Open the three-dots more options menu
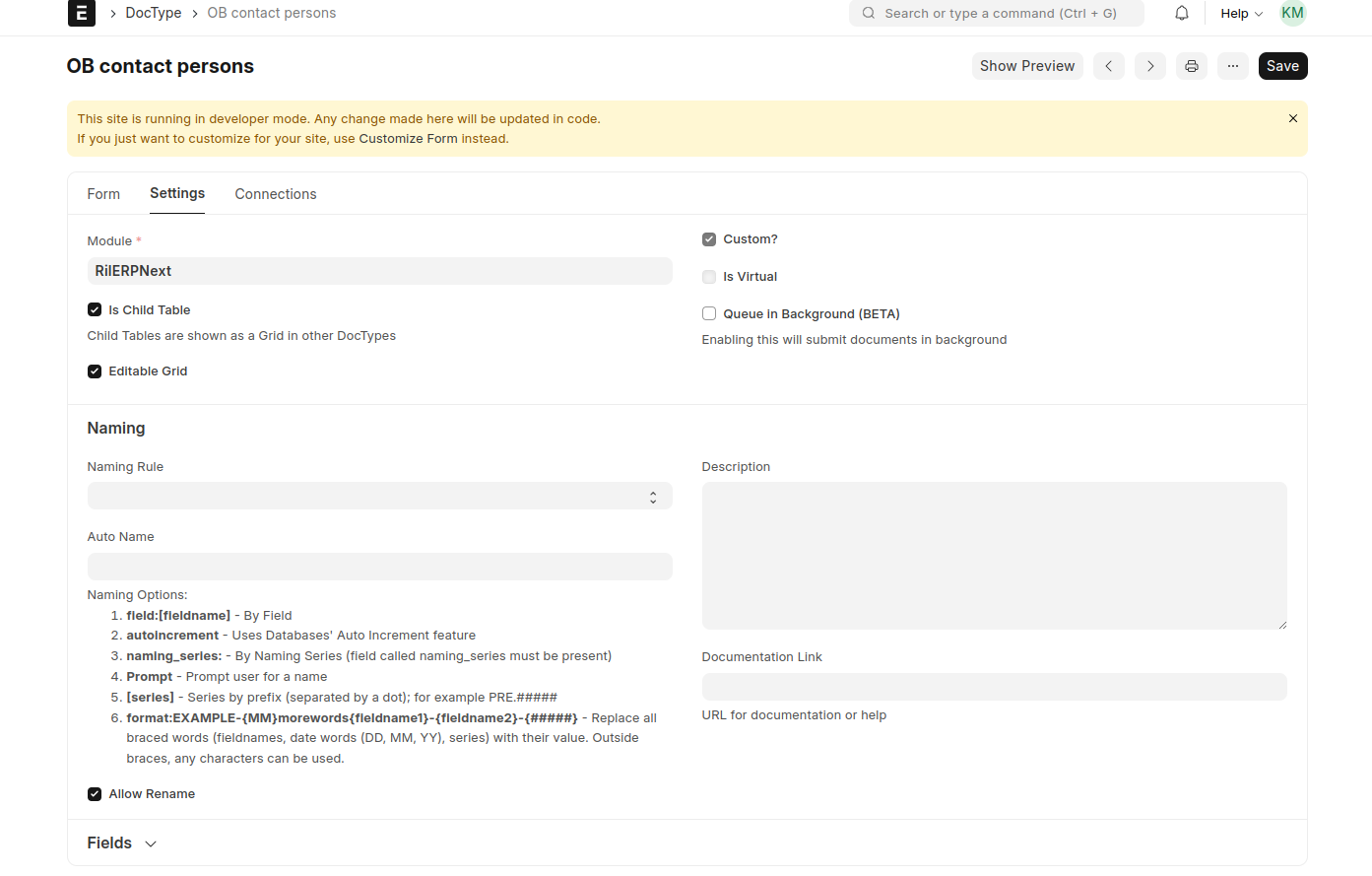1372x876 pixels. coord(1233,66)
